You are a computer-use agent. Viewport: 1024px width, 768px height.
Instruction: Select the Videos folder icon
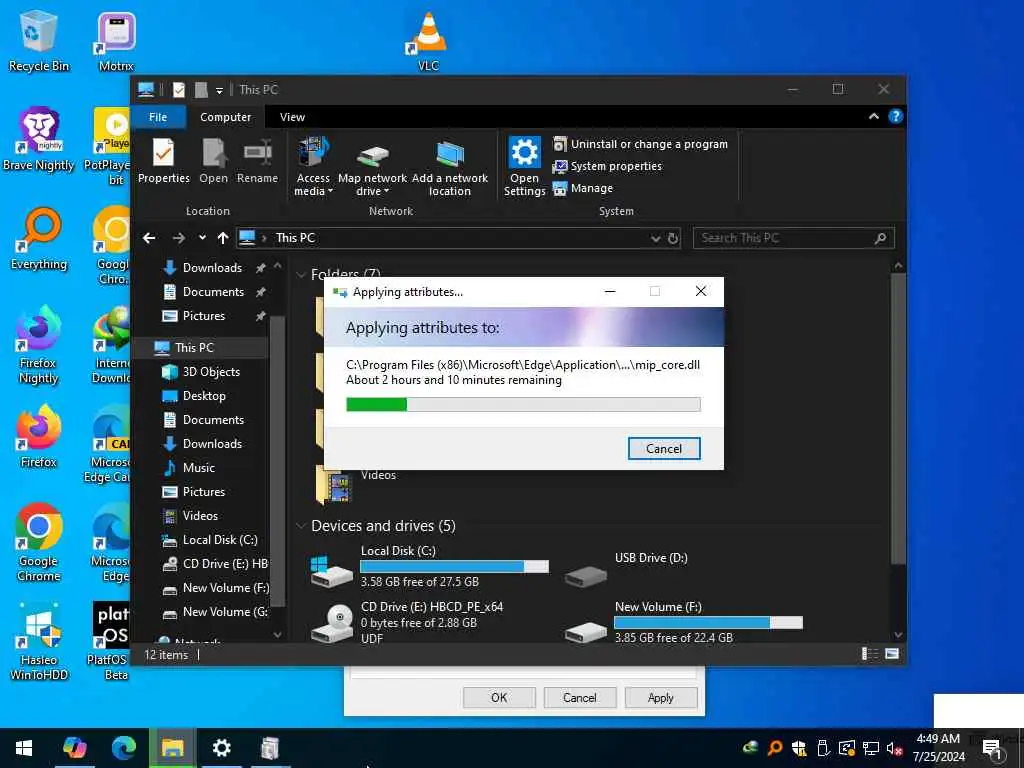coord(336,487)
